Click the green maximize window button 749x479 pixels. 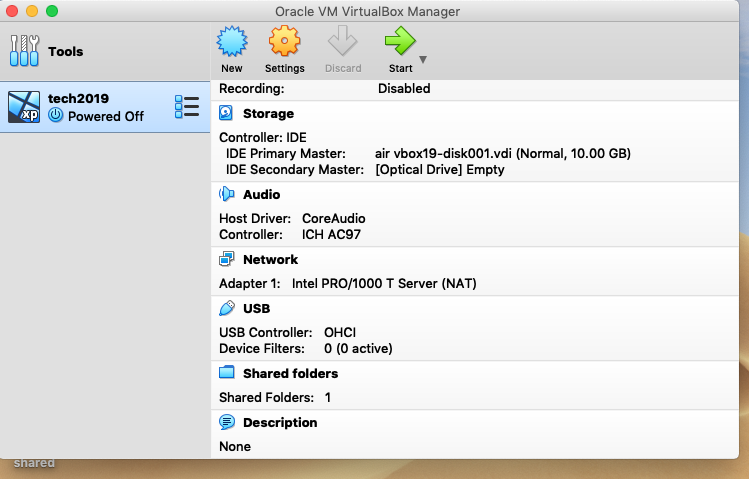tap(52, 11)
